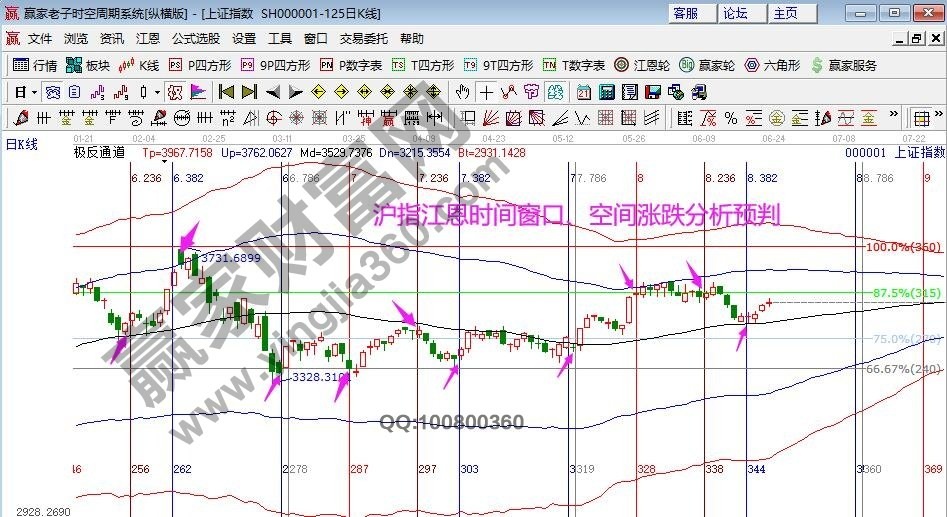
Task: Click the calendar date icon
Action: tap(584, 92)
